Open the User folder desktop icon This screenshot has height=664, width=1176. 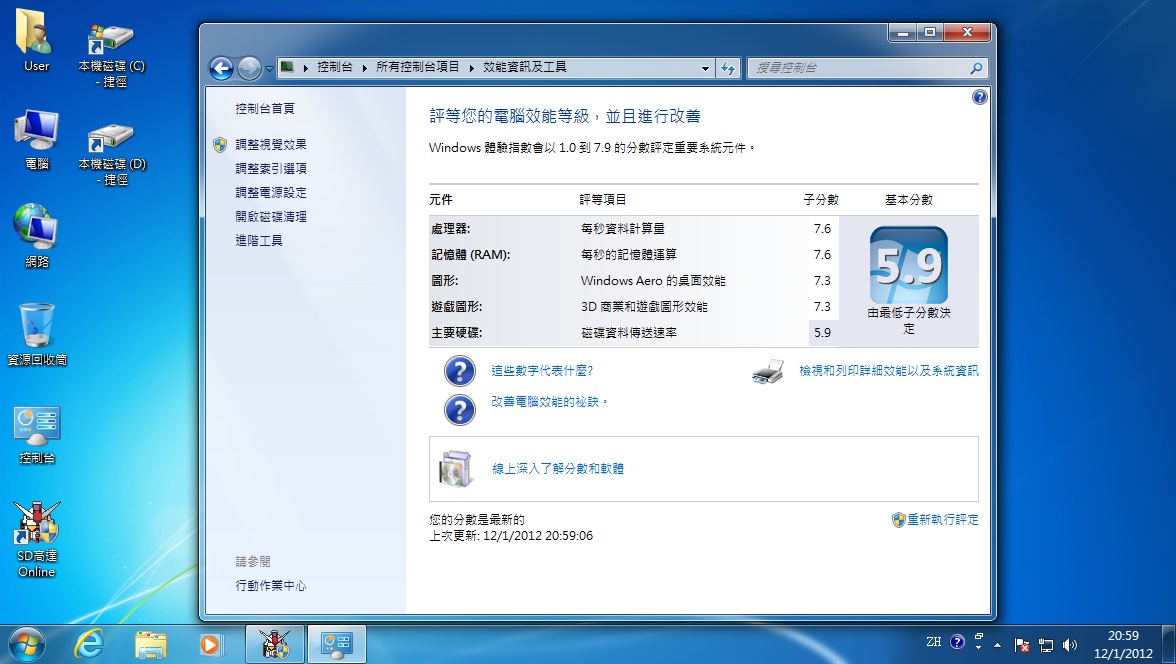click(36, 40)
